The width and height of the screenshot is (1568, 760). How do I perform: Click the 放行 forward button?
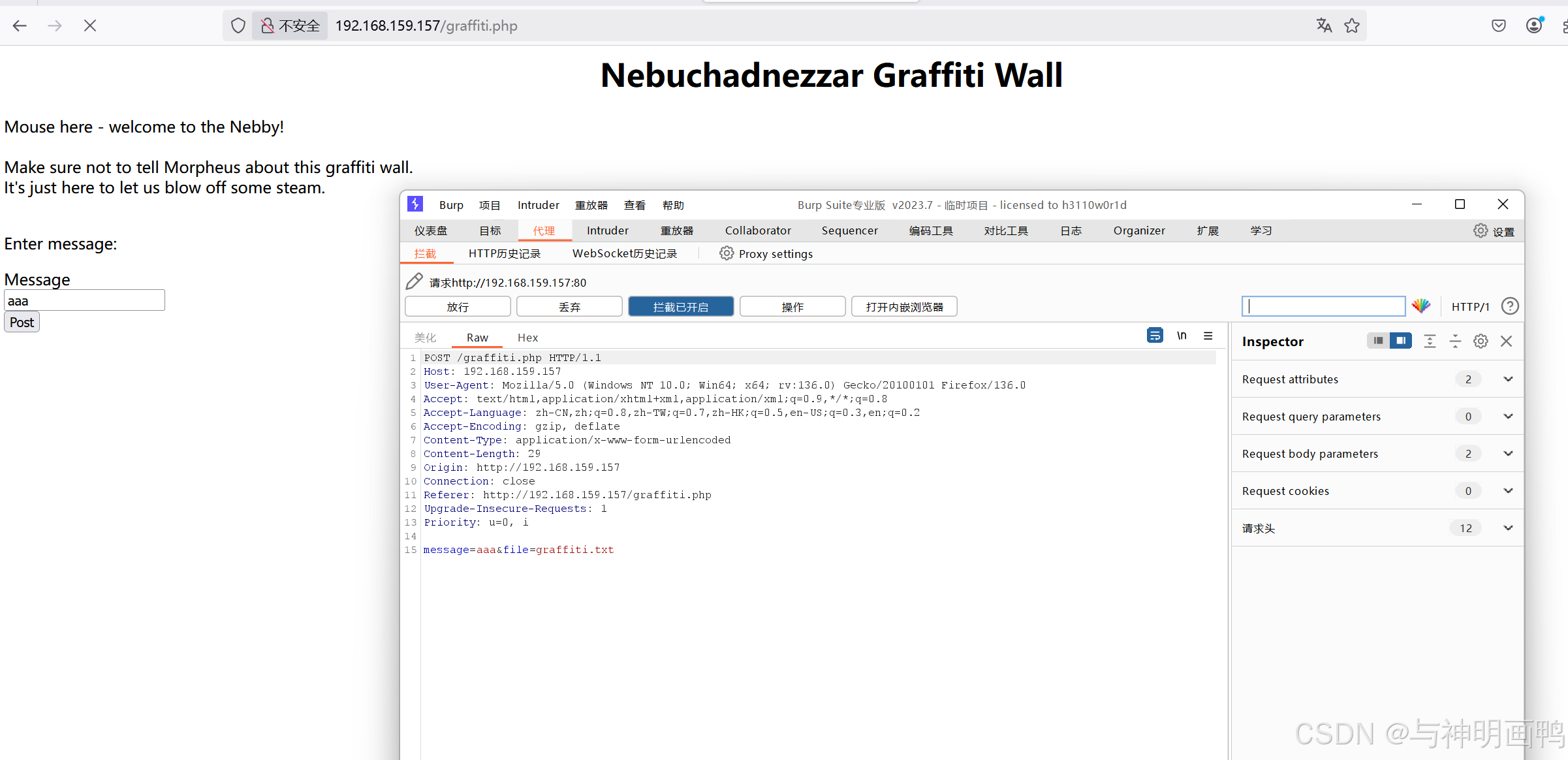click(x=458, y=307)
